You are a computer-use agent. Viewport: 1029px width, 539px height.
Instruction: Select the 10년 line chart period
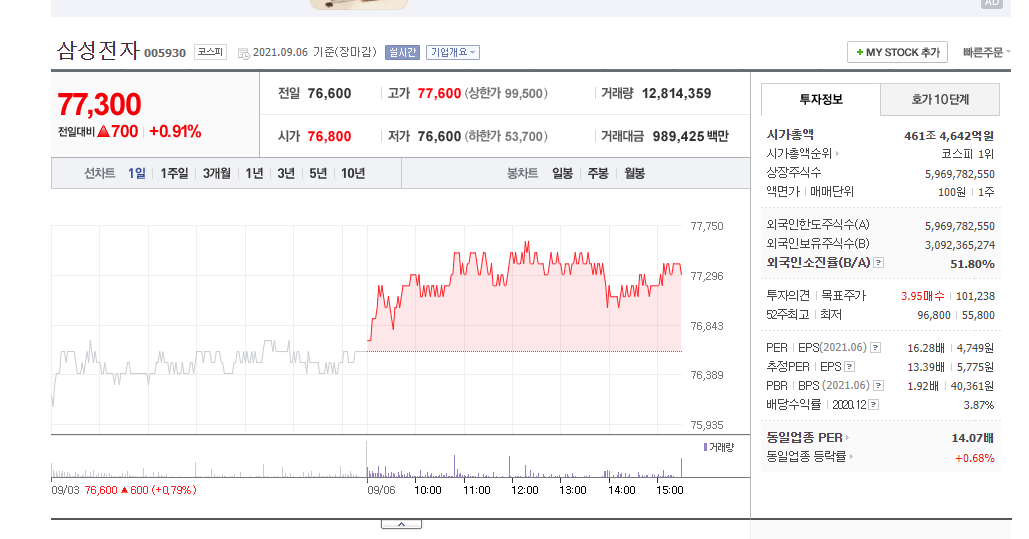(352, 173)
